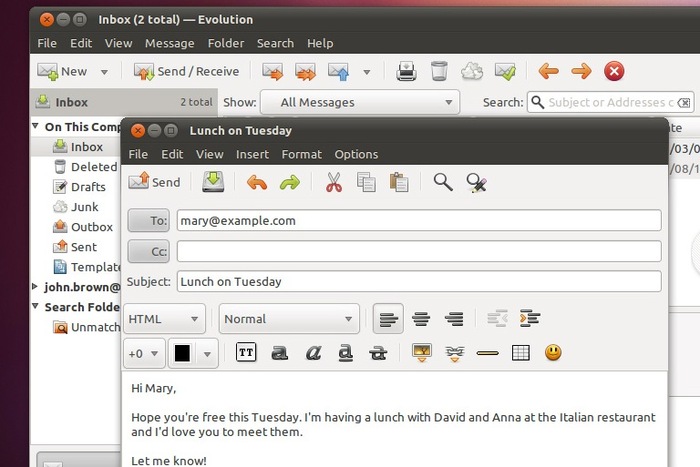
Task: Open the HTML format mode dropdown
Action: [x=164, y=319]
